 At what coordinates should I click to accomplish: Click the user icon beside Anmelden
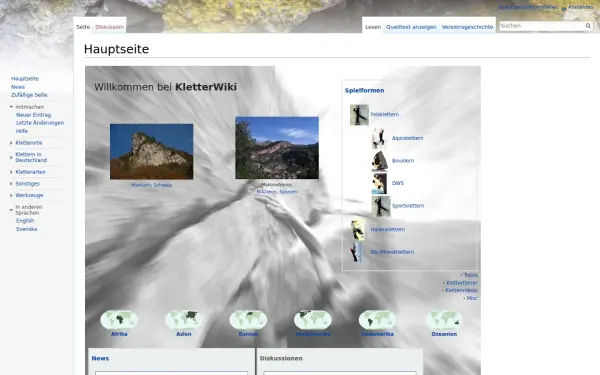pos(564,8)
